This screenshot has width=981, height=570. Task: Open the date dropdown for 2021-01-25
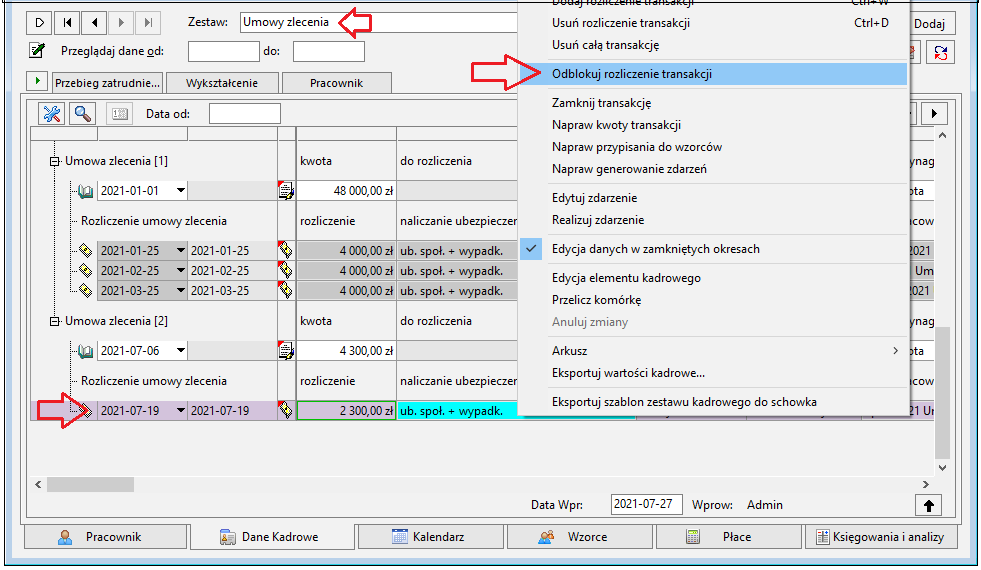tap(180, 251)
